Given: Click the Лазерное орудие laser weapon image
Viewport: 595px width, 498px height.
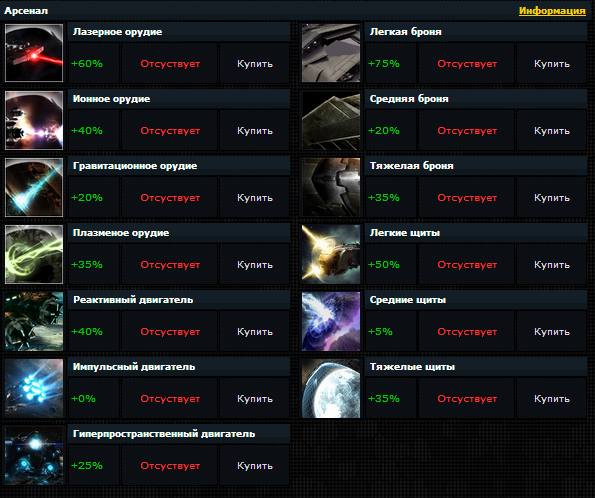Looking at the screenshot, I should tap(34, 53).
